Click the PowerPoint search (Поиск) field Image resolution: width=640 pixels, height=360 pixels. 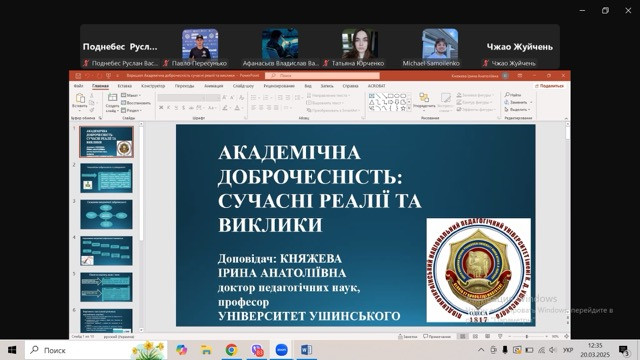[322, 76]
